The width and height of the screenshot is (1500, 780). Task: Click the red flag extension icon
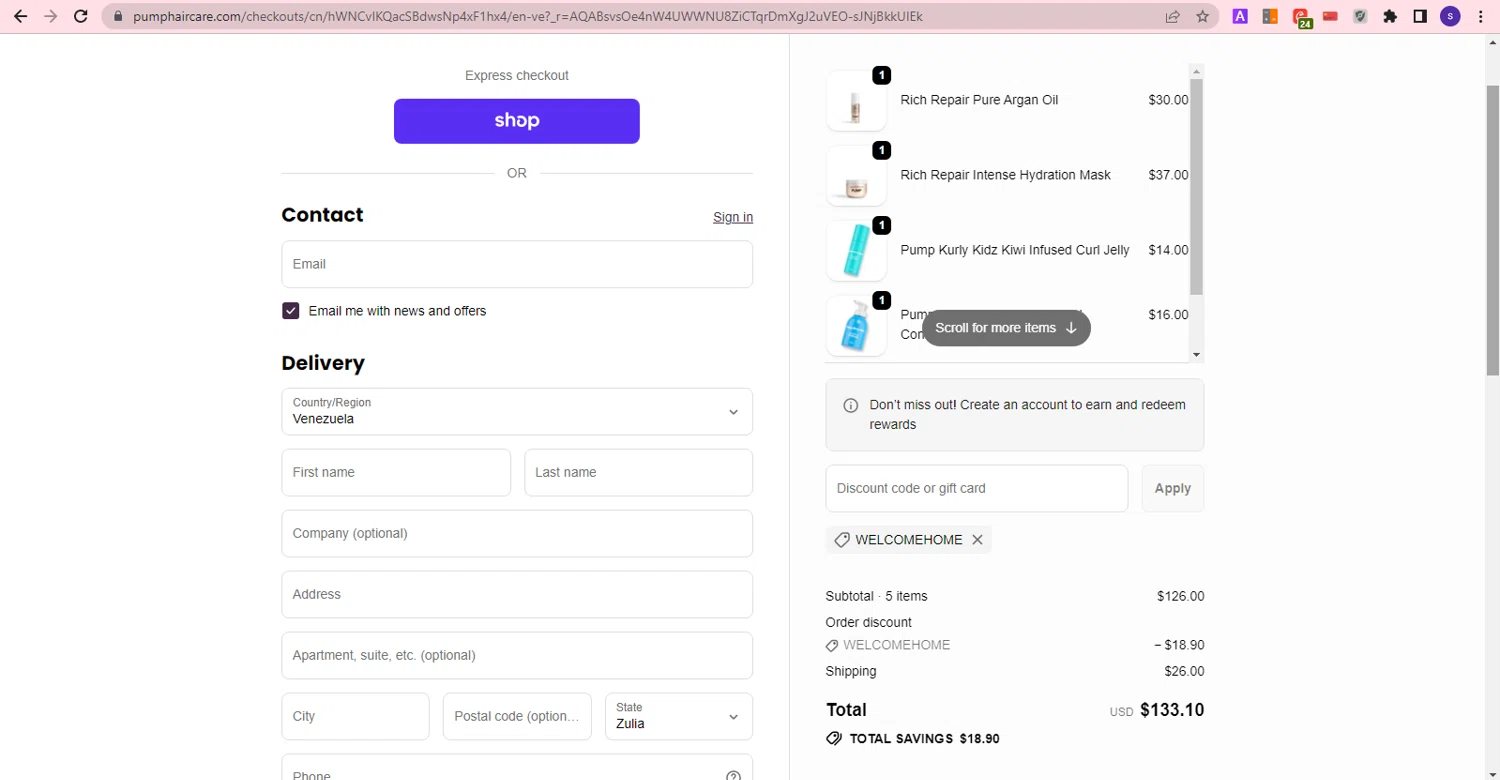[x=1330, y=16]
